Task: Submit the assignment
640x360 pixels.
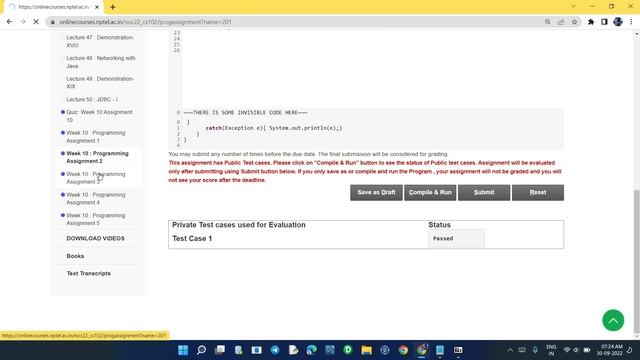Action: (x=484, y=193)
